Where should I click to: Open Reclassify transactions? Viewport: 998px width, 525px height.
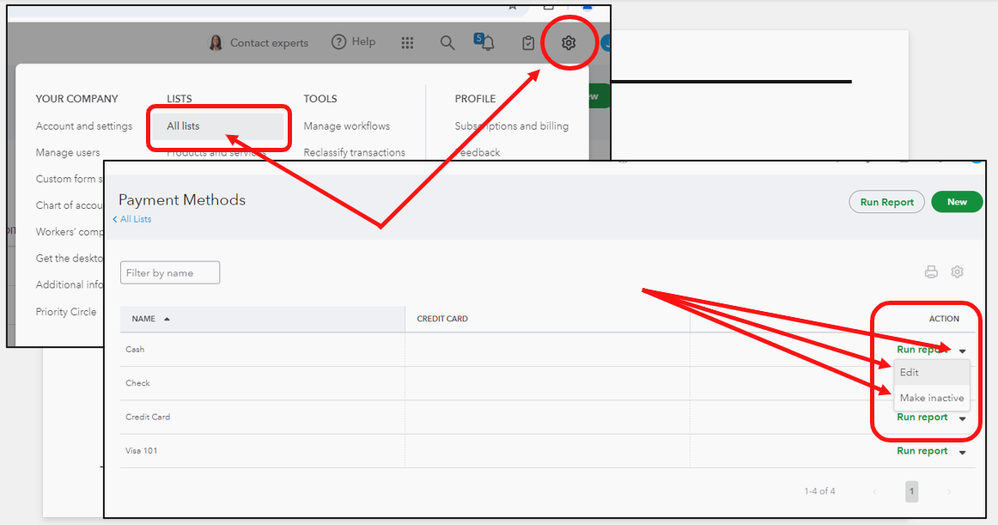(354, 153)
